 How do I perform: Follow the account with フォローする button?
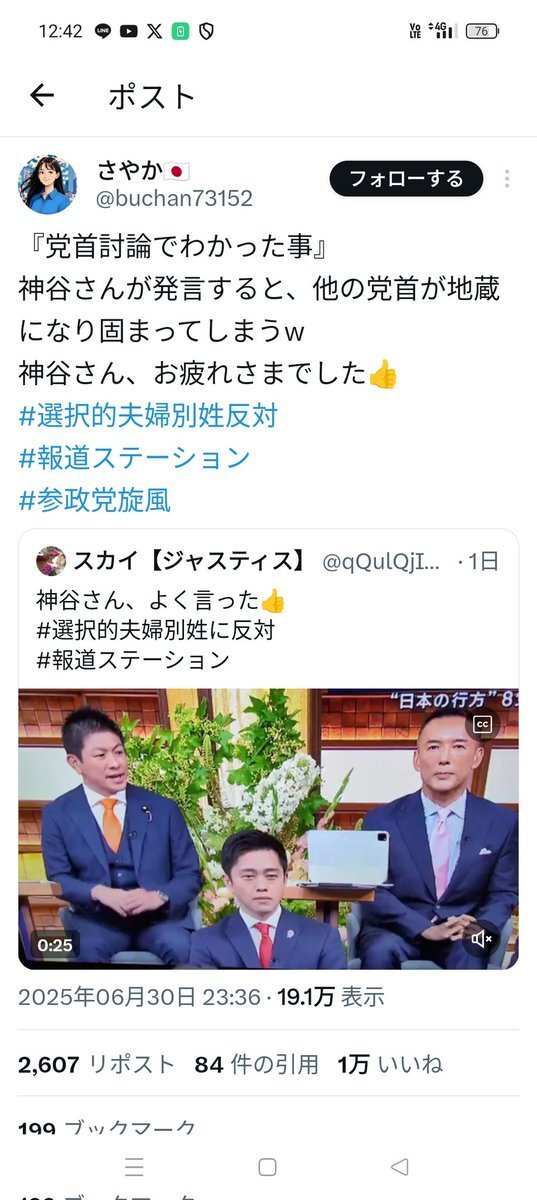406,179
